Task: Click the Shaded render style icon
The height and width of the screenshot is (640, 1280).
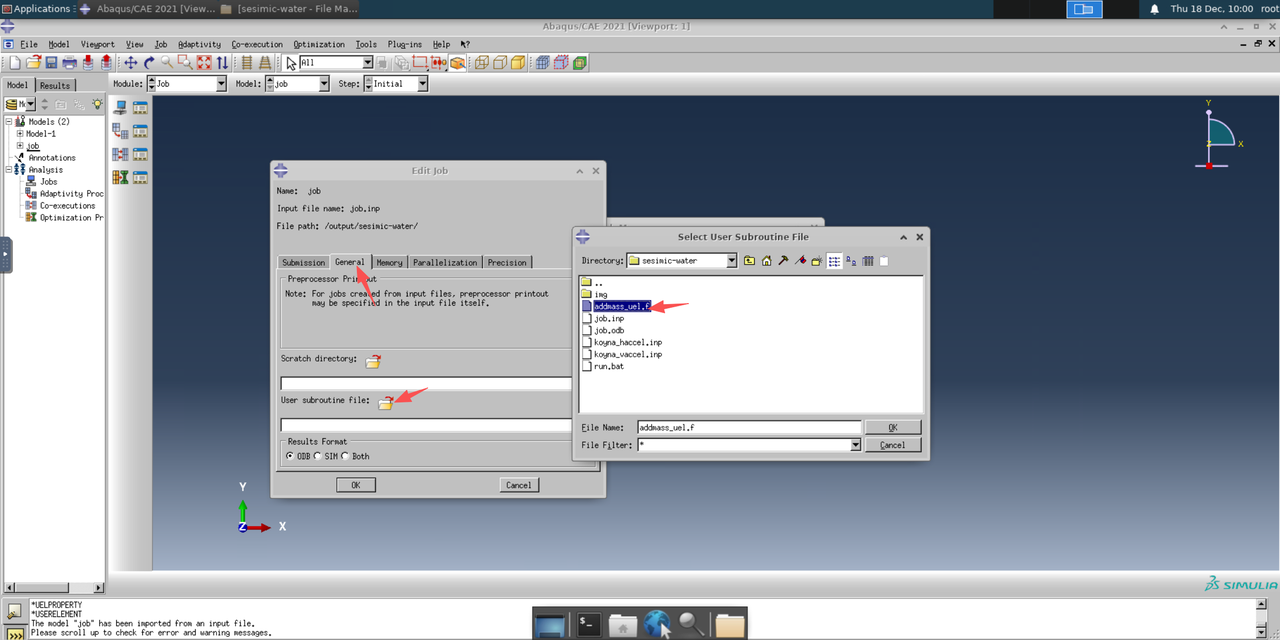Action: click(518, 63)
